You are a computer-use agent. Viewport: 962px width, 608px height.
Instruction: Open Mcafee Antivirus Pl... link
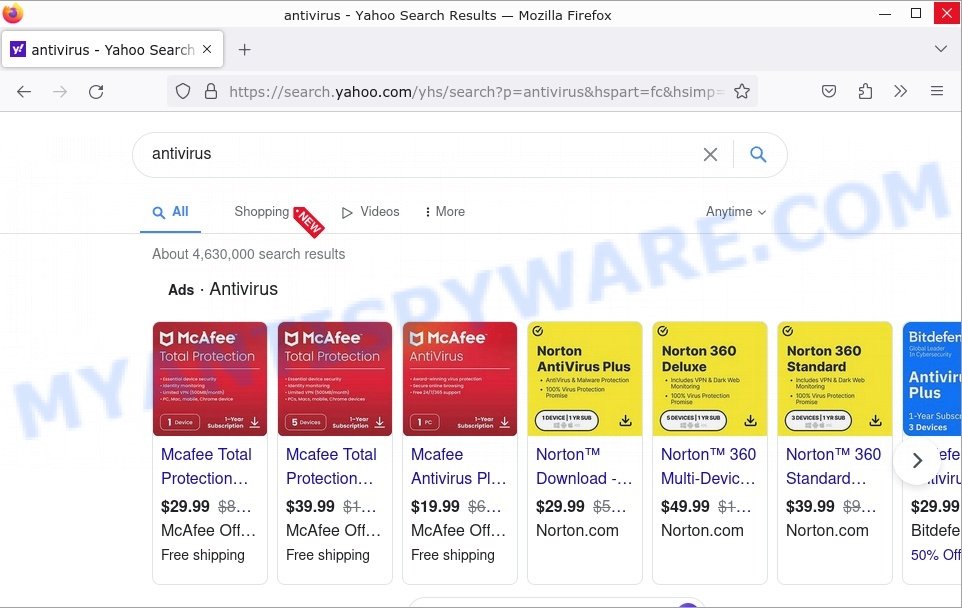click(459, 466)
